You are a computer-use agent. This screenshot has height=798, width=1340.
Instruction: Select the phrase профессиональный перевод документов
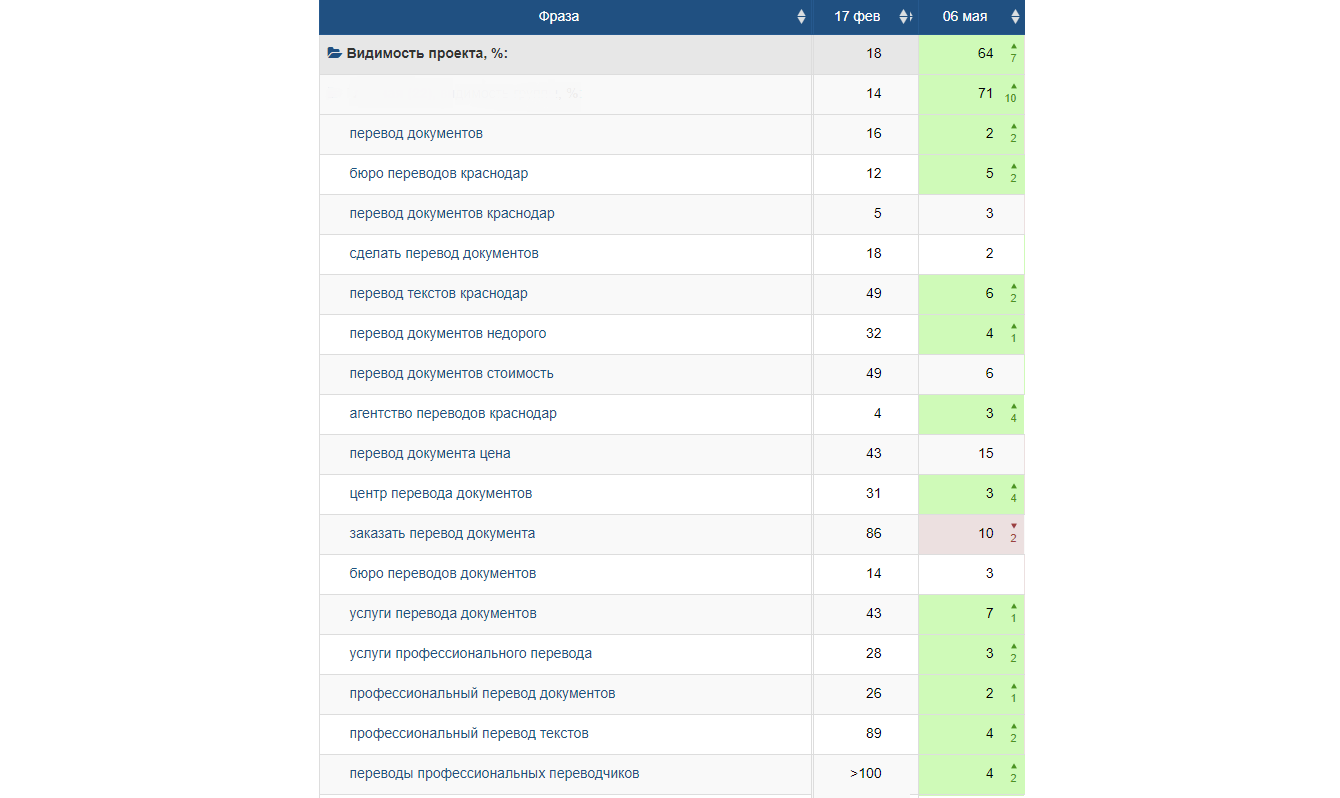pyautogui.click(x=483, y=694)
